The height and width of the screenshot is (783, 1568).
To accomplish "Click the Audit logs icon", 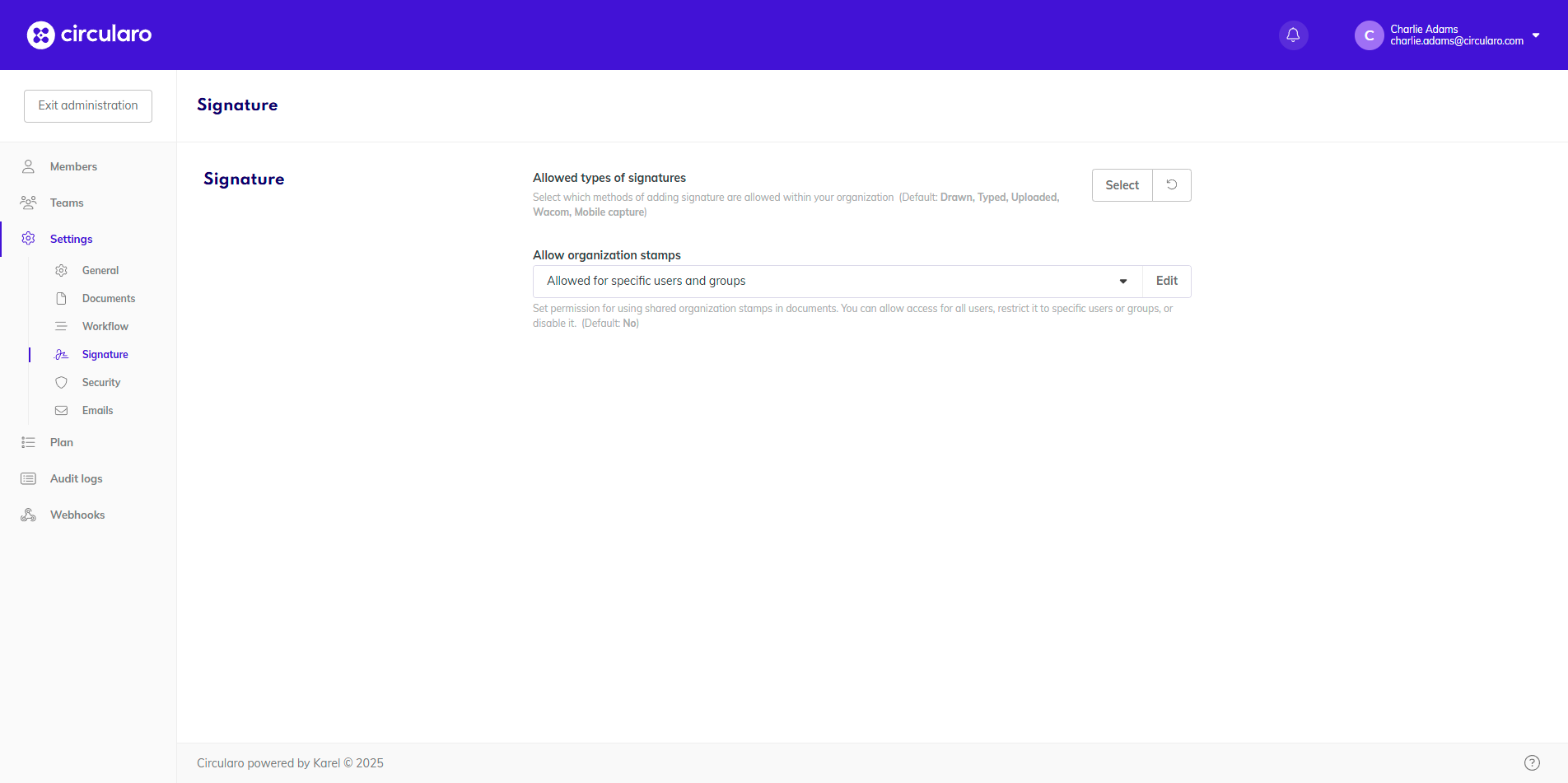I will tap(28, 478).
